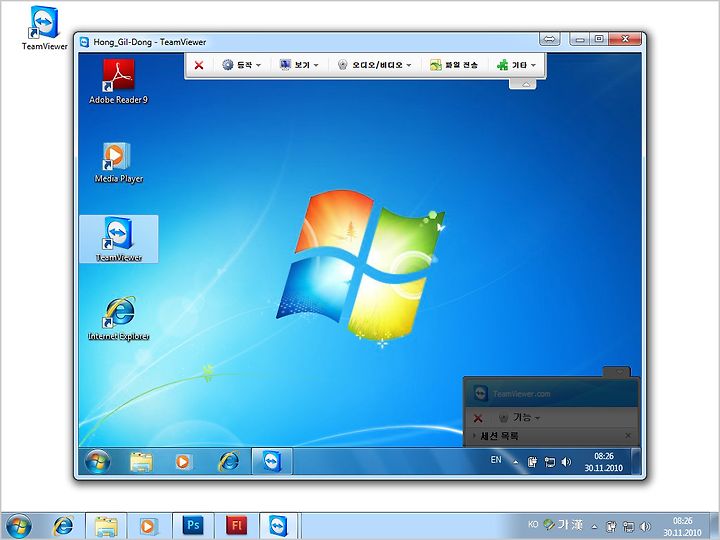The height and width of the screenshot is (540, 720).
Task: Collapse TeamViewer panel via top tab
Action: (617, 371)
